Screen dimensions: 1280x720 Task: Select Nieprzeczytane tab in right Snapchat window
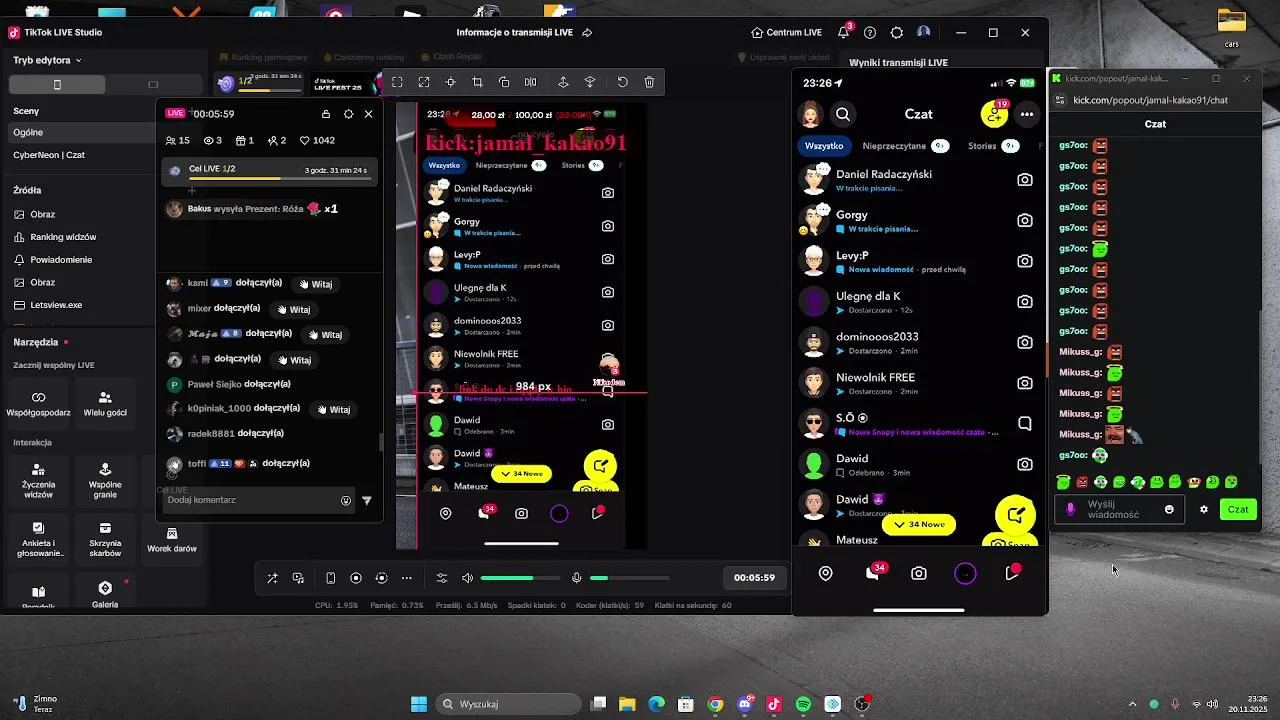[905, 146]
